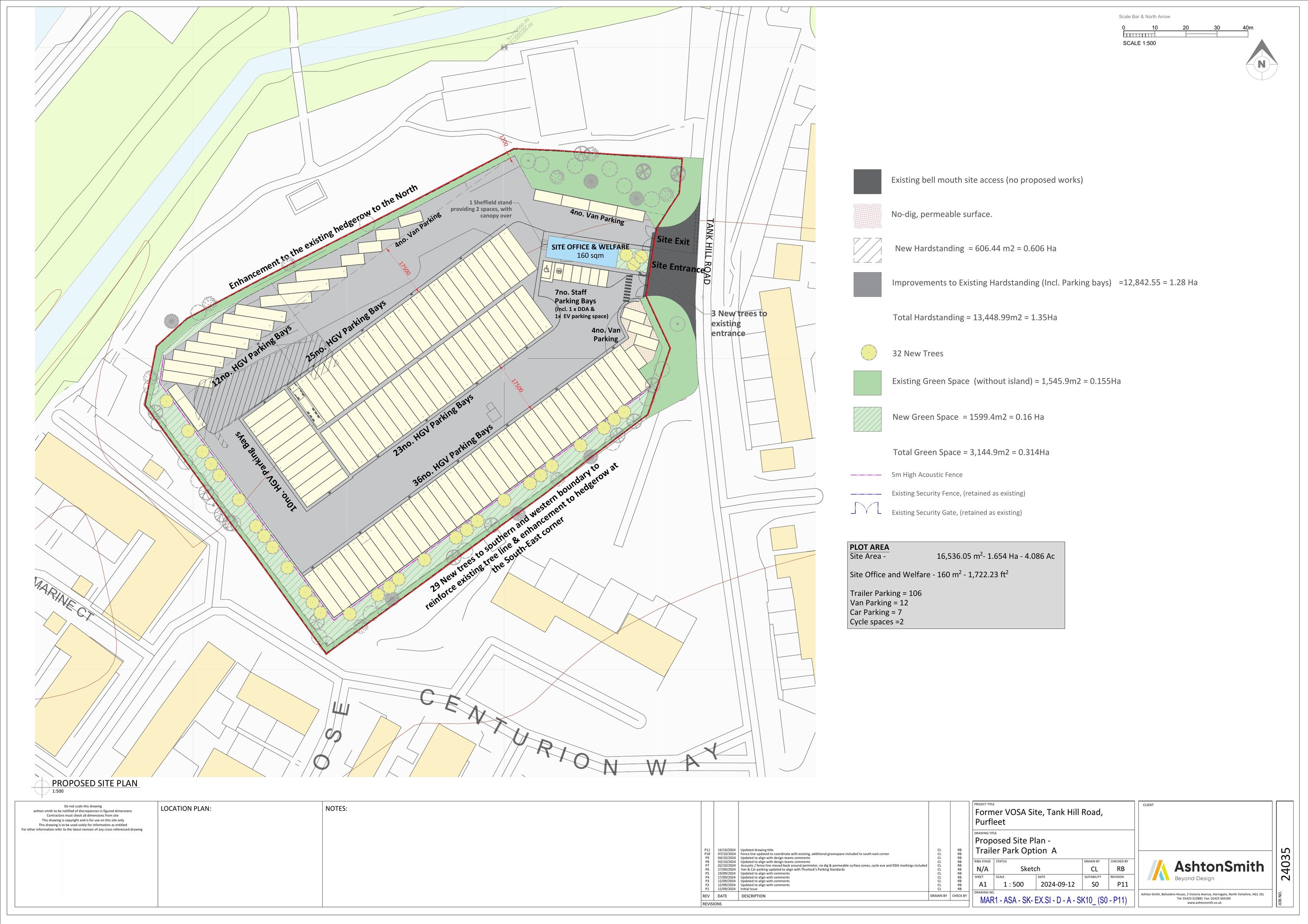
Task: Click the hatched New Green Space swatch
Action: [867, 419]
